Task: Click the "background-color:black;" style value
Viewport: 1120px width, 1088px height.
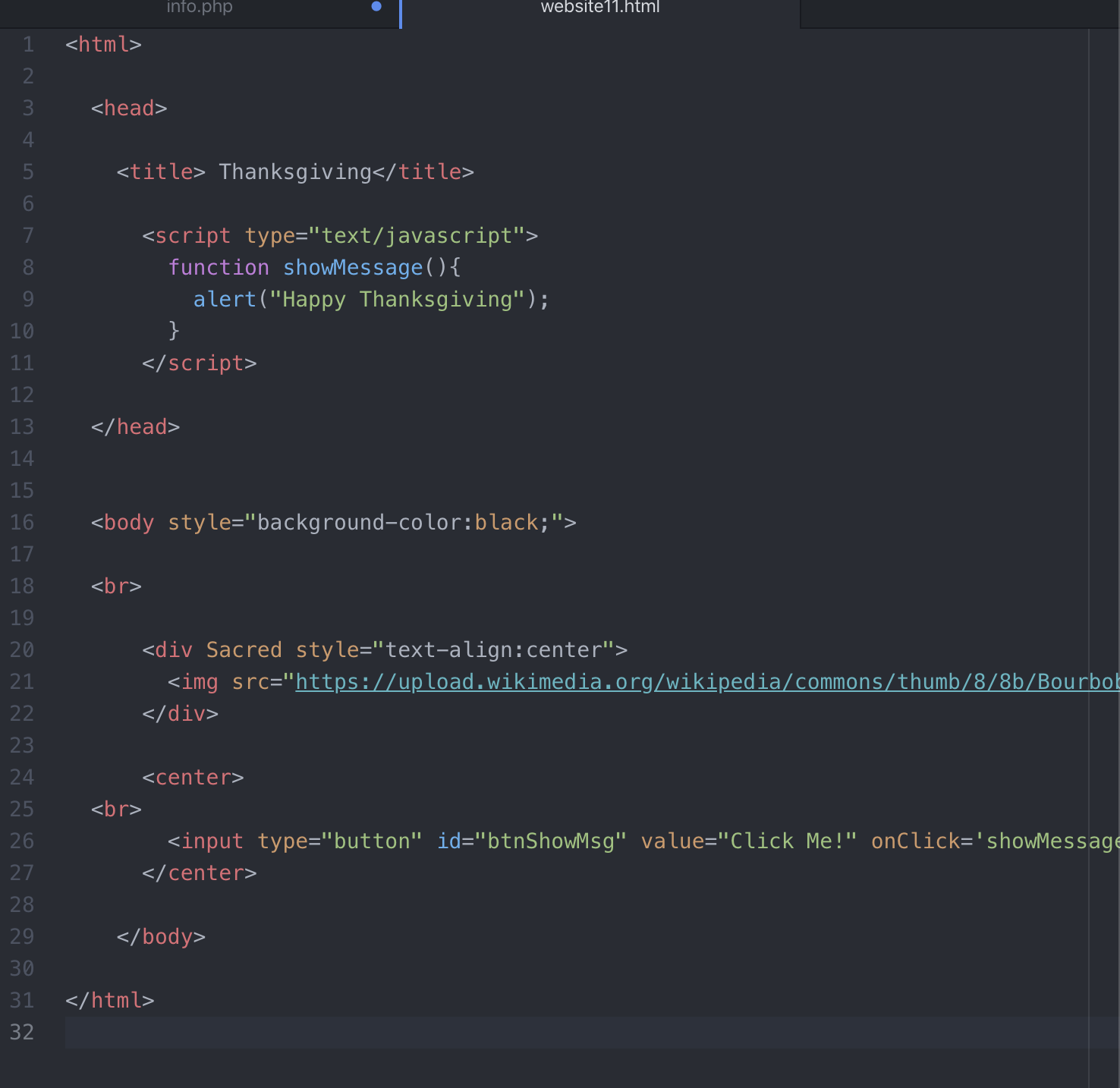Action: (404, 523)
